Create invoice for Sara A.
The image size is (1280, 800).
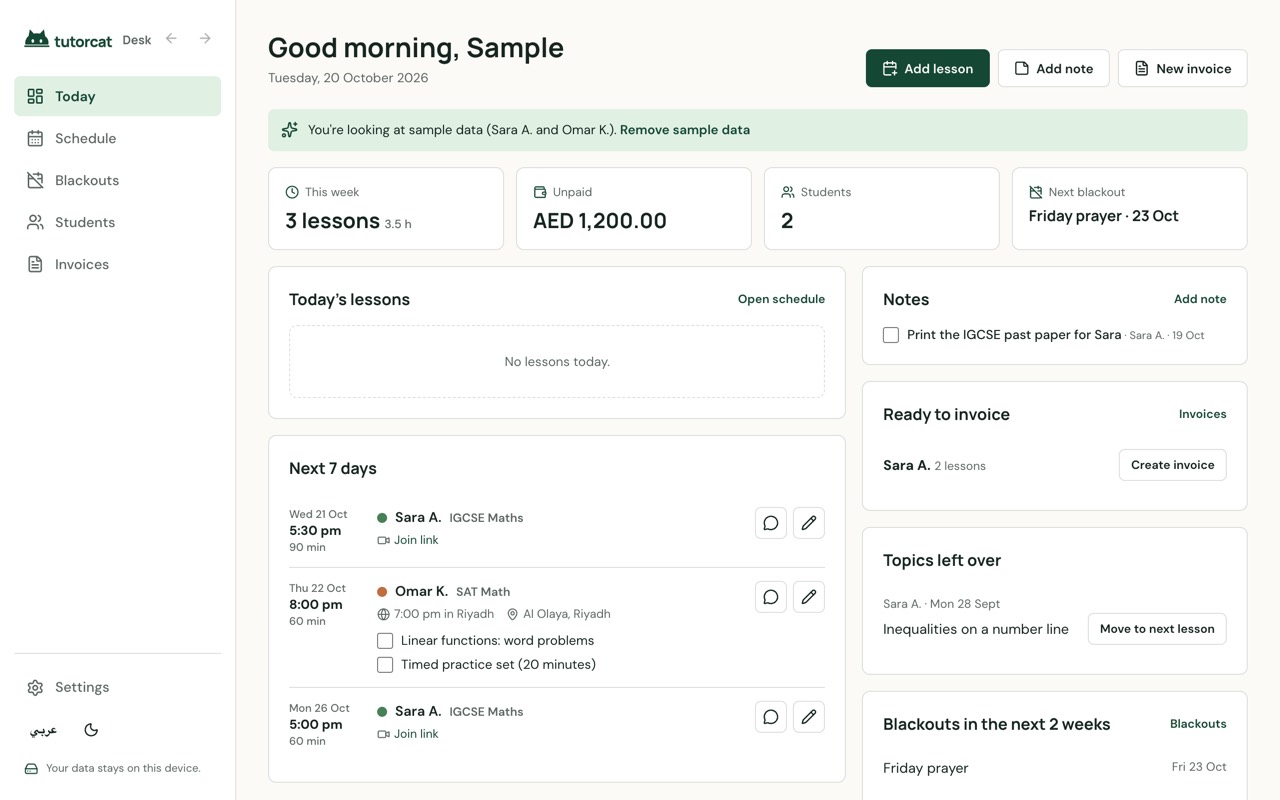click(x=1172, y=465)
